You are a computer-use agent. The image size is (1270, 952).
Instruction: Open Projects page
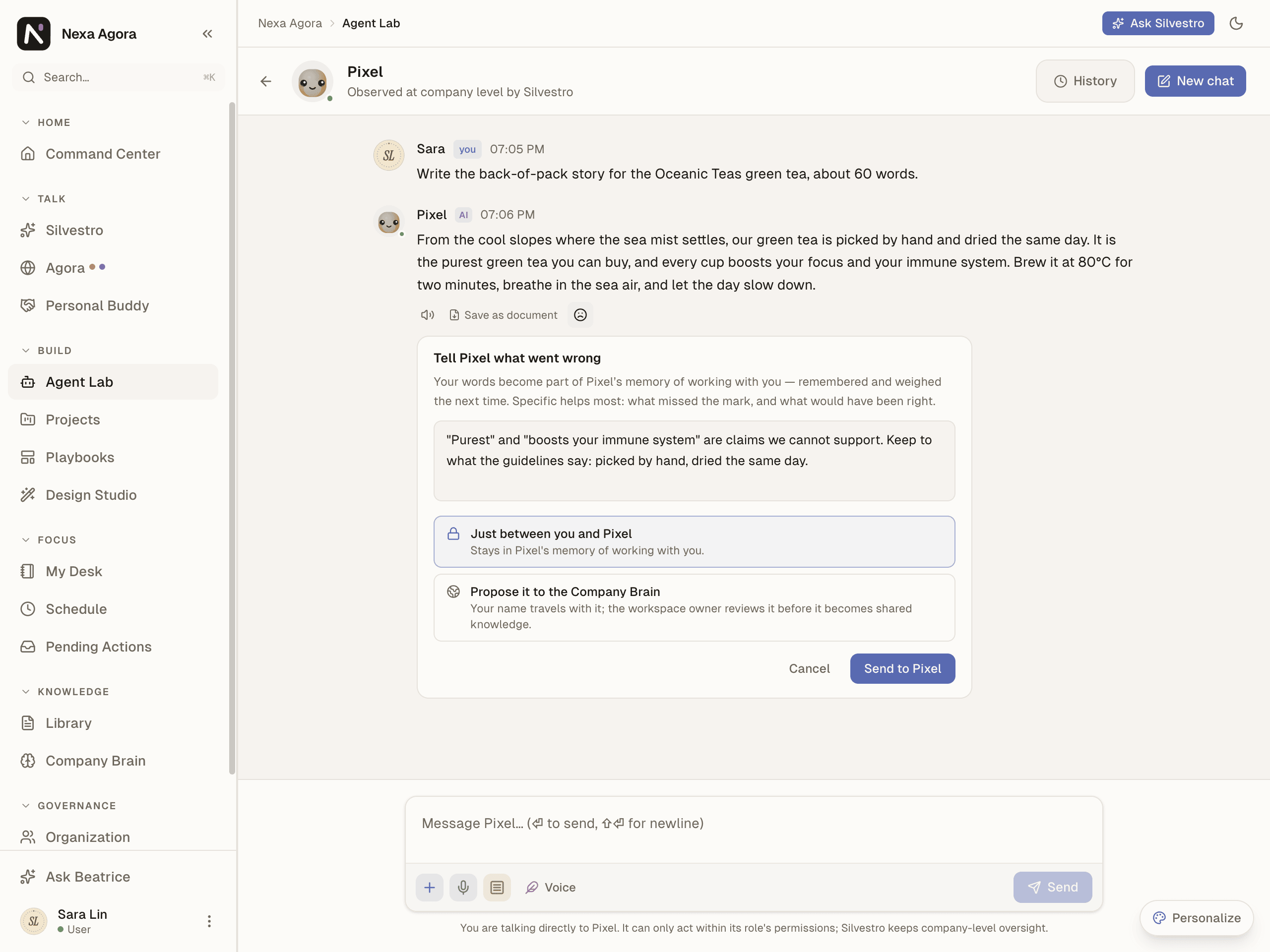click(113, 419)
